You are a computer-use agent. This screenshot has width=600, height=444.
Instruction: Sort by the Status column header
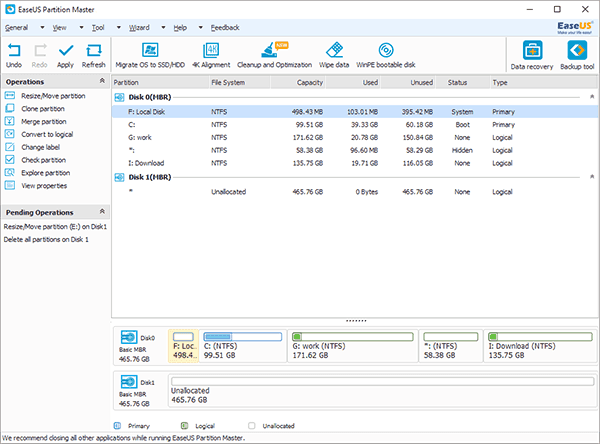[x=462, y=82]
